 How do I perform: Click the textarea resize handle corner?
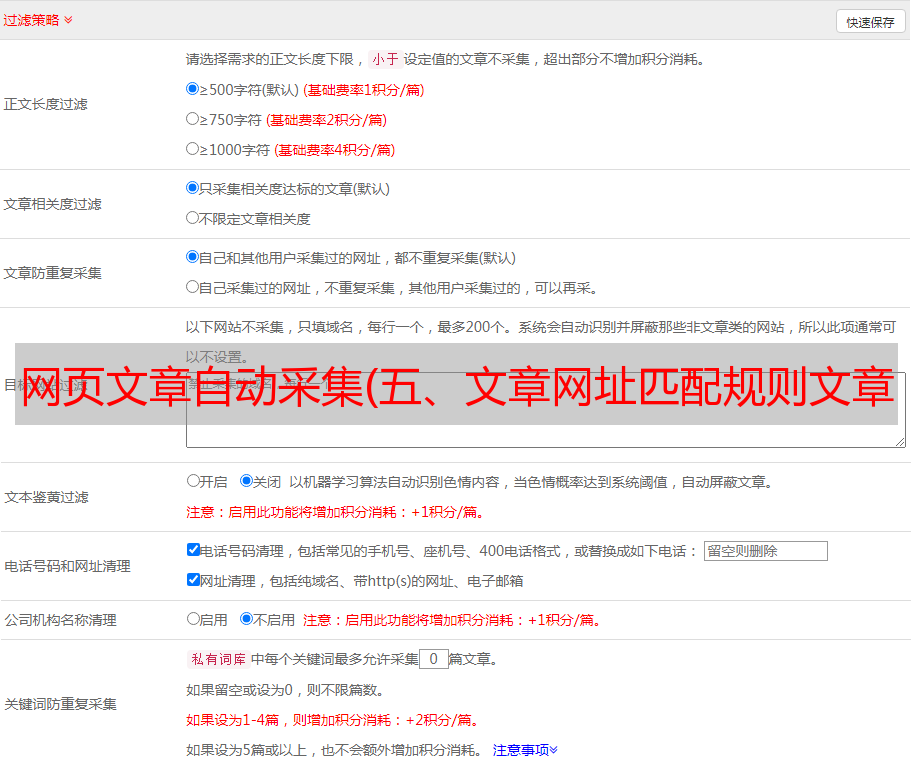(x=900, y=442)
